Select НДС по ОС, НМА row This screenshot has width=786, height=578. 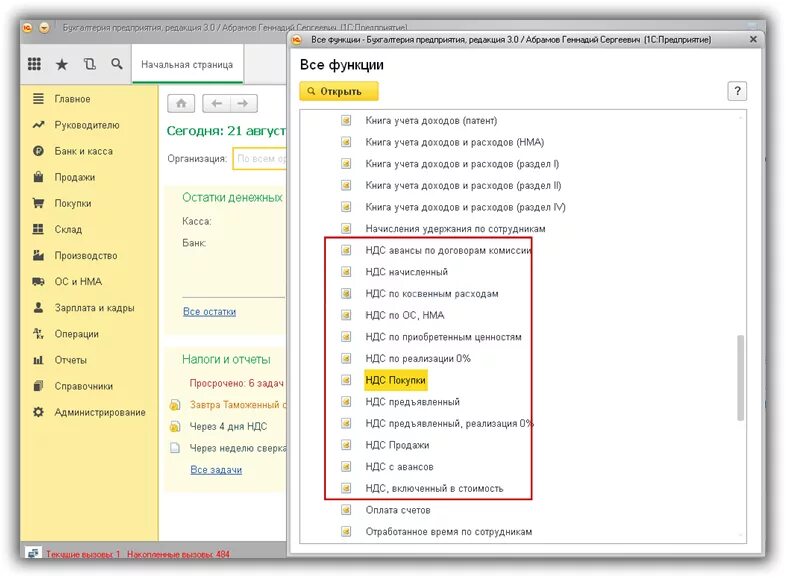pos(405,315)
